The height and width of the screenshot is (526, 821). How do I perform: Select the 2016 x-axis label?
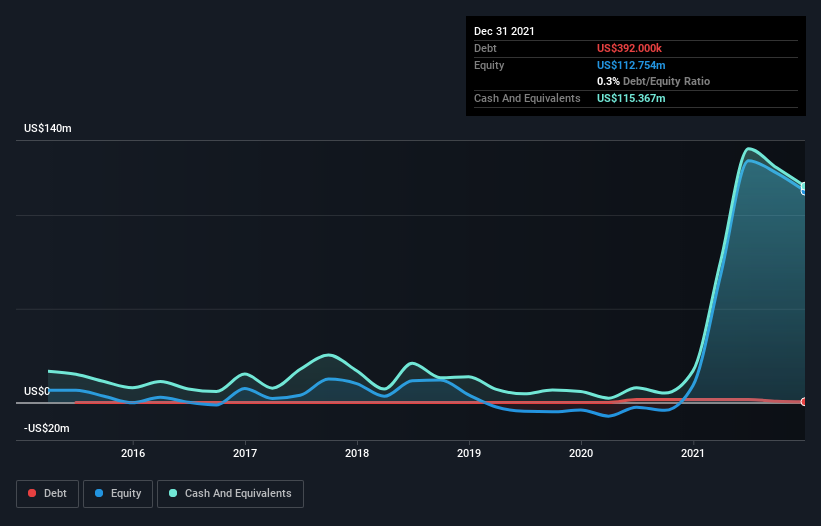pos(133,453)
